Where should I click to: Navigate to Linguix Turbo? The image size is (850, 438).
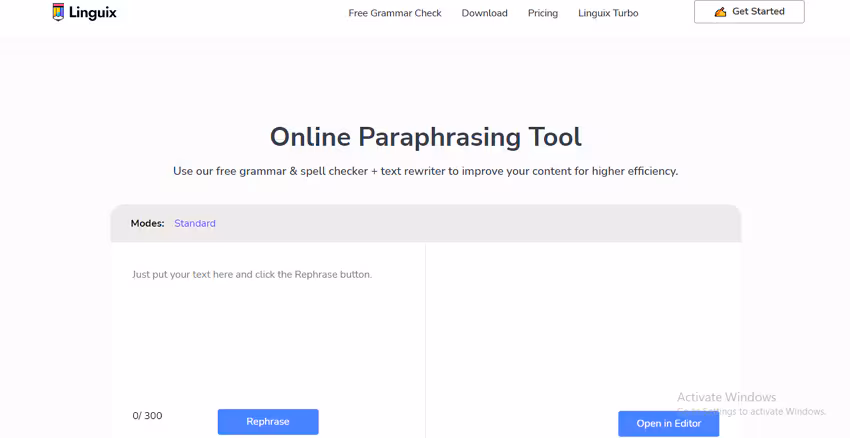pyautogui.click(x=608, y=13)
